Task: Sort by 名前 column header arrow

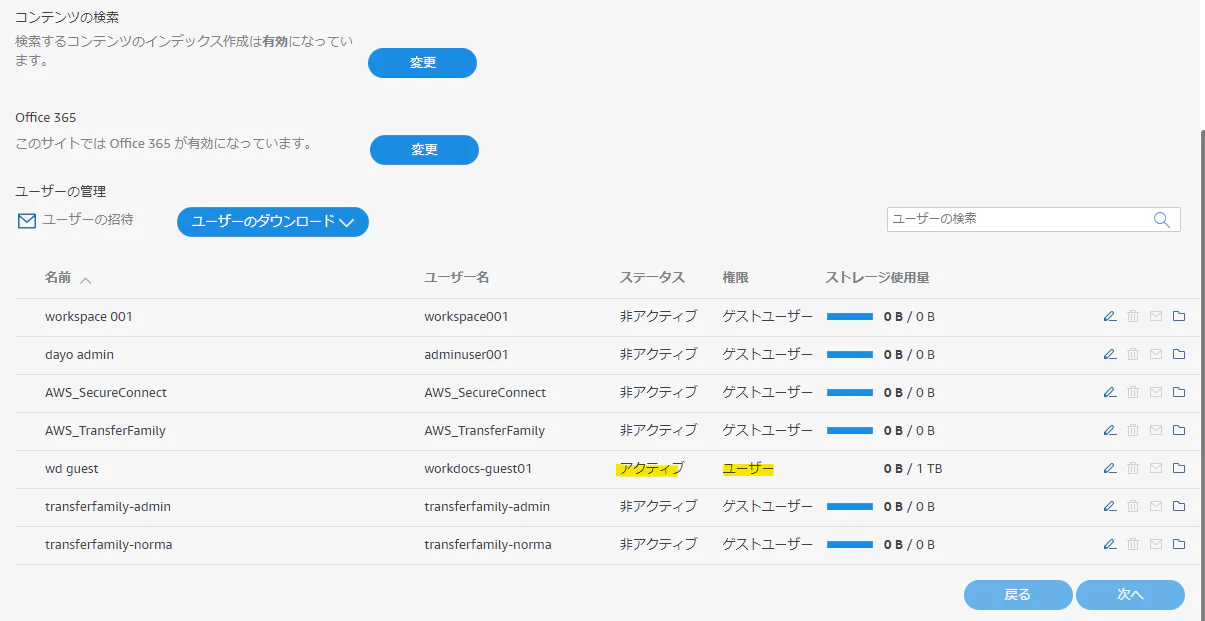Action: click(85, 279)
